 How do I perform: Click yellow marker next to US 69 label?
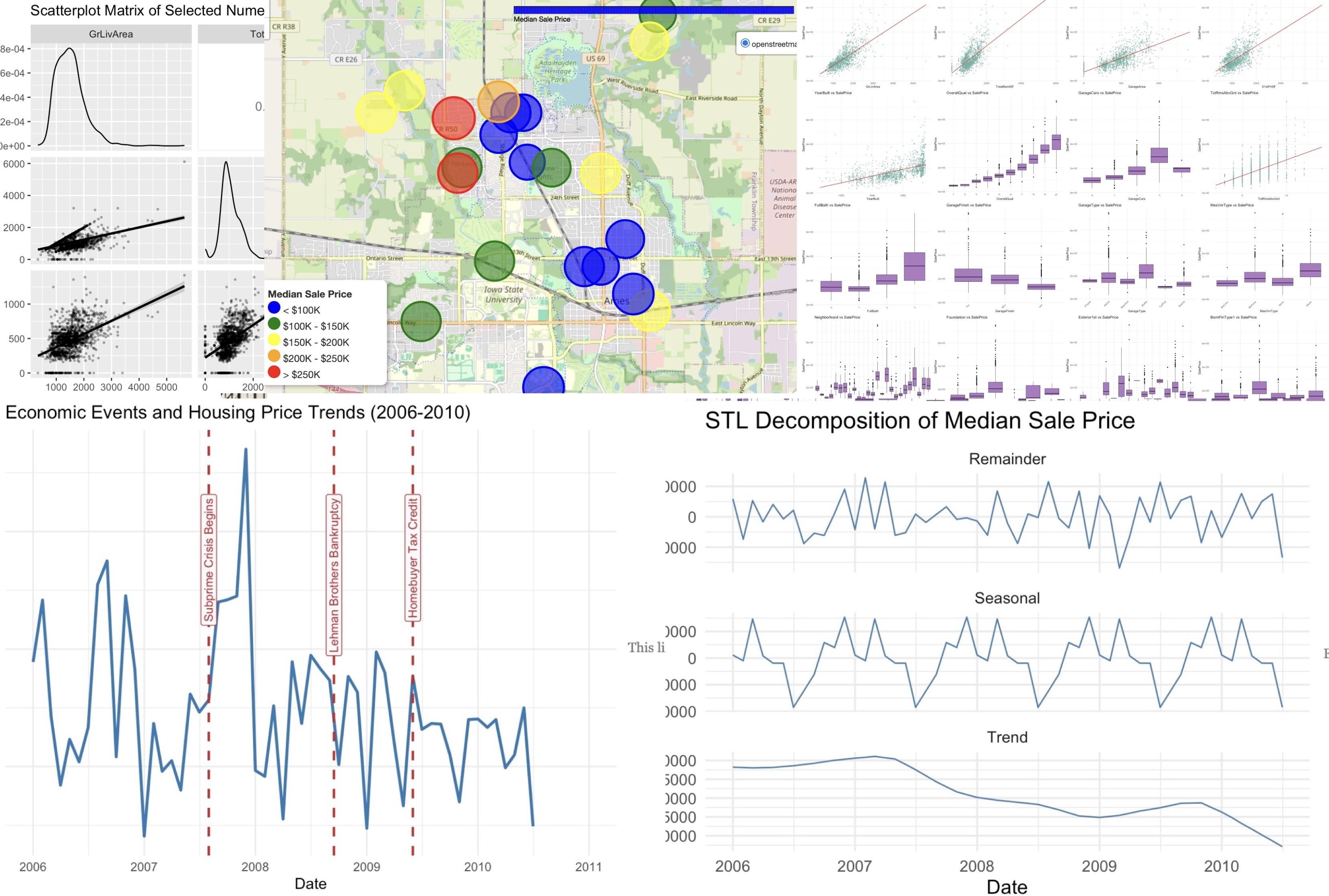pos(649,41)
